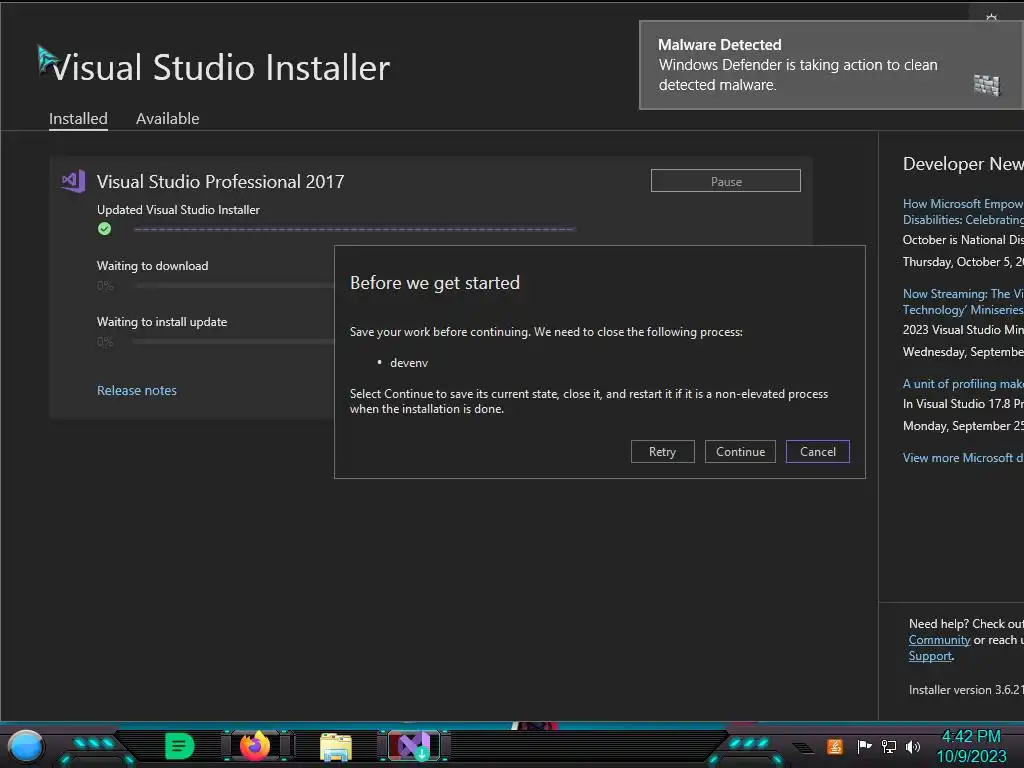Open File Explorer from the taskbar
The height and width of the screenshot is (768, 1024).
pos(336,746)
